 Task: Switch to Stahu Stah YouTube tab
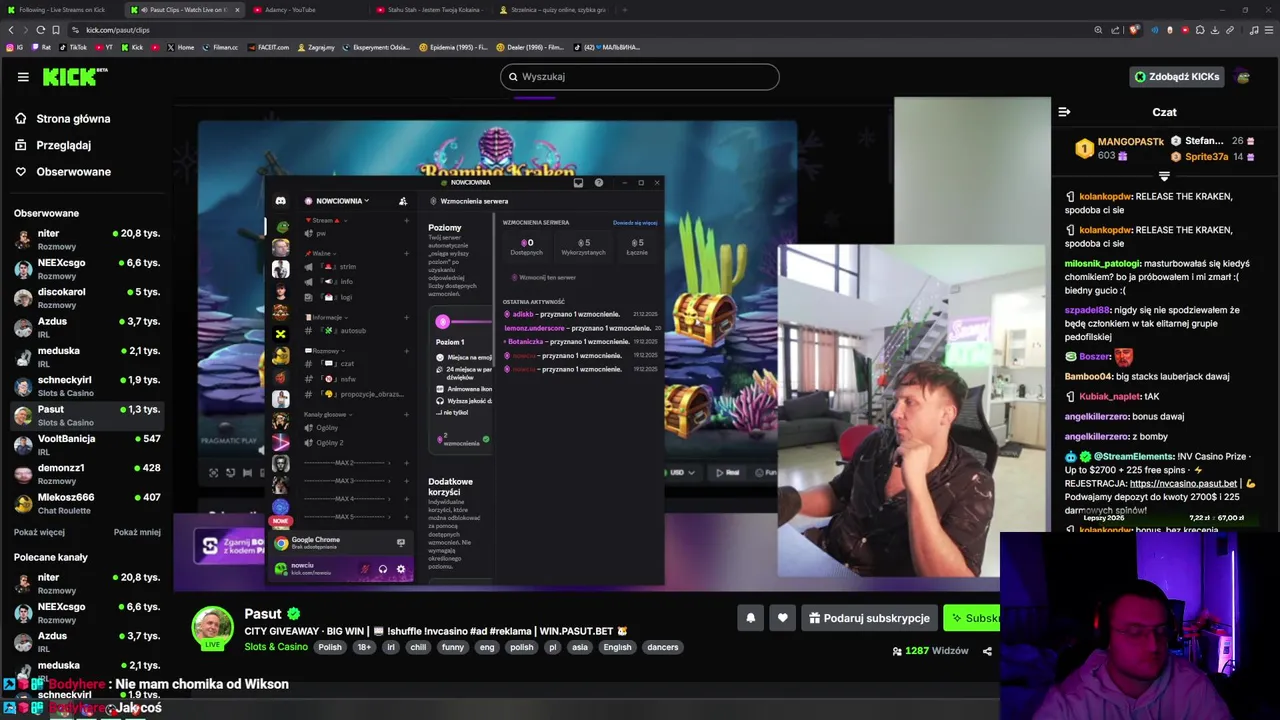pyautogui.click(x=430, y=10)
